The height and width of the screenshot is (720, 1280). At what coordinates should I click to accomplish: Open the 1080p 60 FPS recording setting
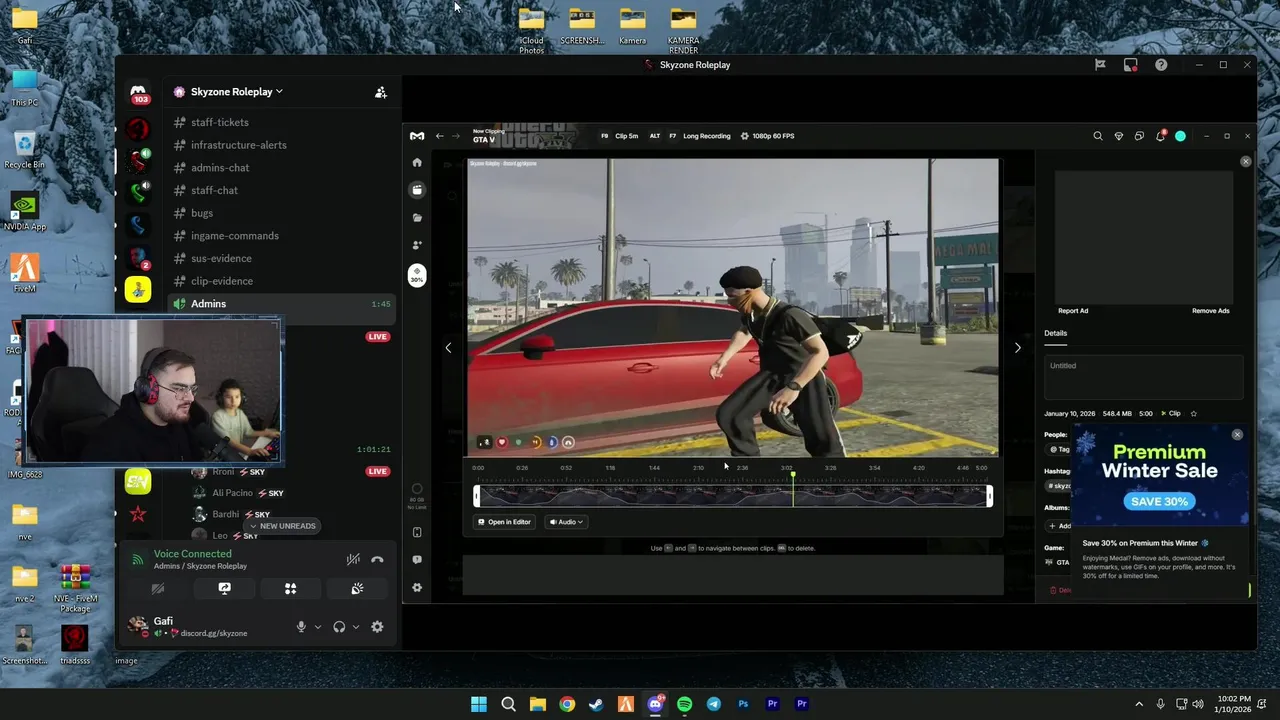tap(767, 136)
